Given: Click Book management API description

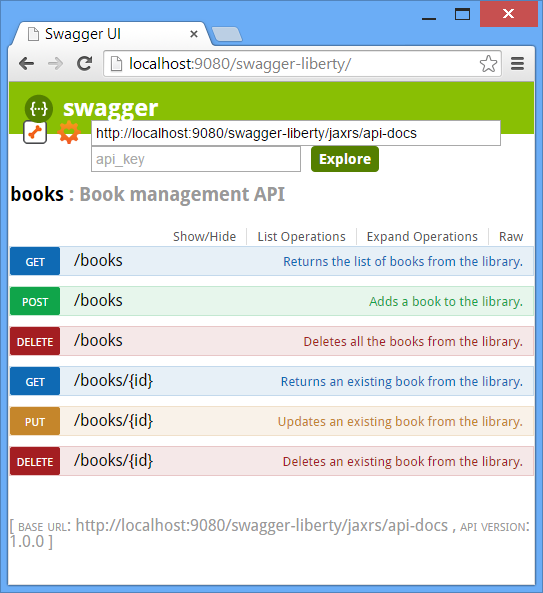Looking at the screenshot, I should pos(182,194).
